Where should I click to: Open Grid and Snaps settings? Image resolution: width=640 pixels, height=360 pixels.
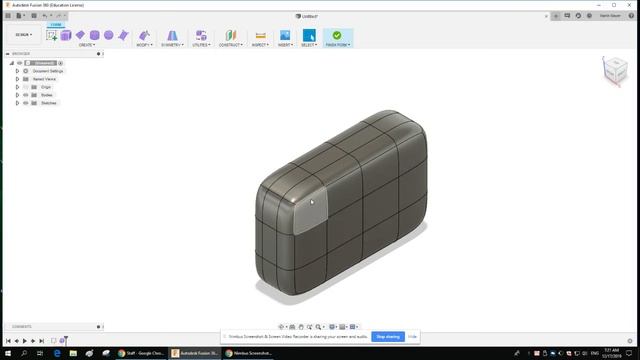click(x=342, y=327)
